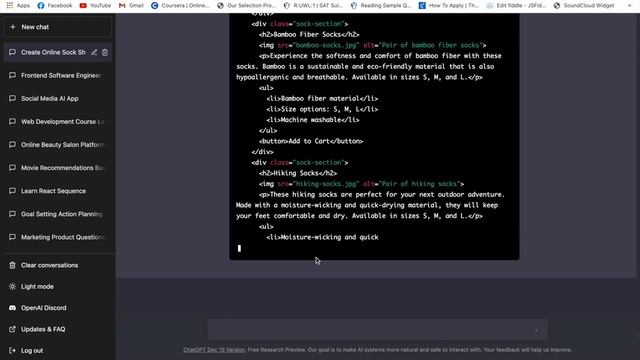Open the Frontend Software Engineer conversation

coord(57,76)
